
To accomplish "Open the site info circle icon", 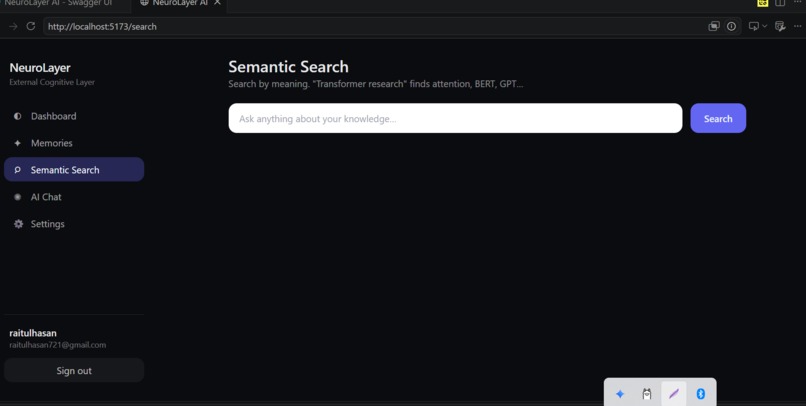I will [731, 26].
